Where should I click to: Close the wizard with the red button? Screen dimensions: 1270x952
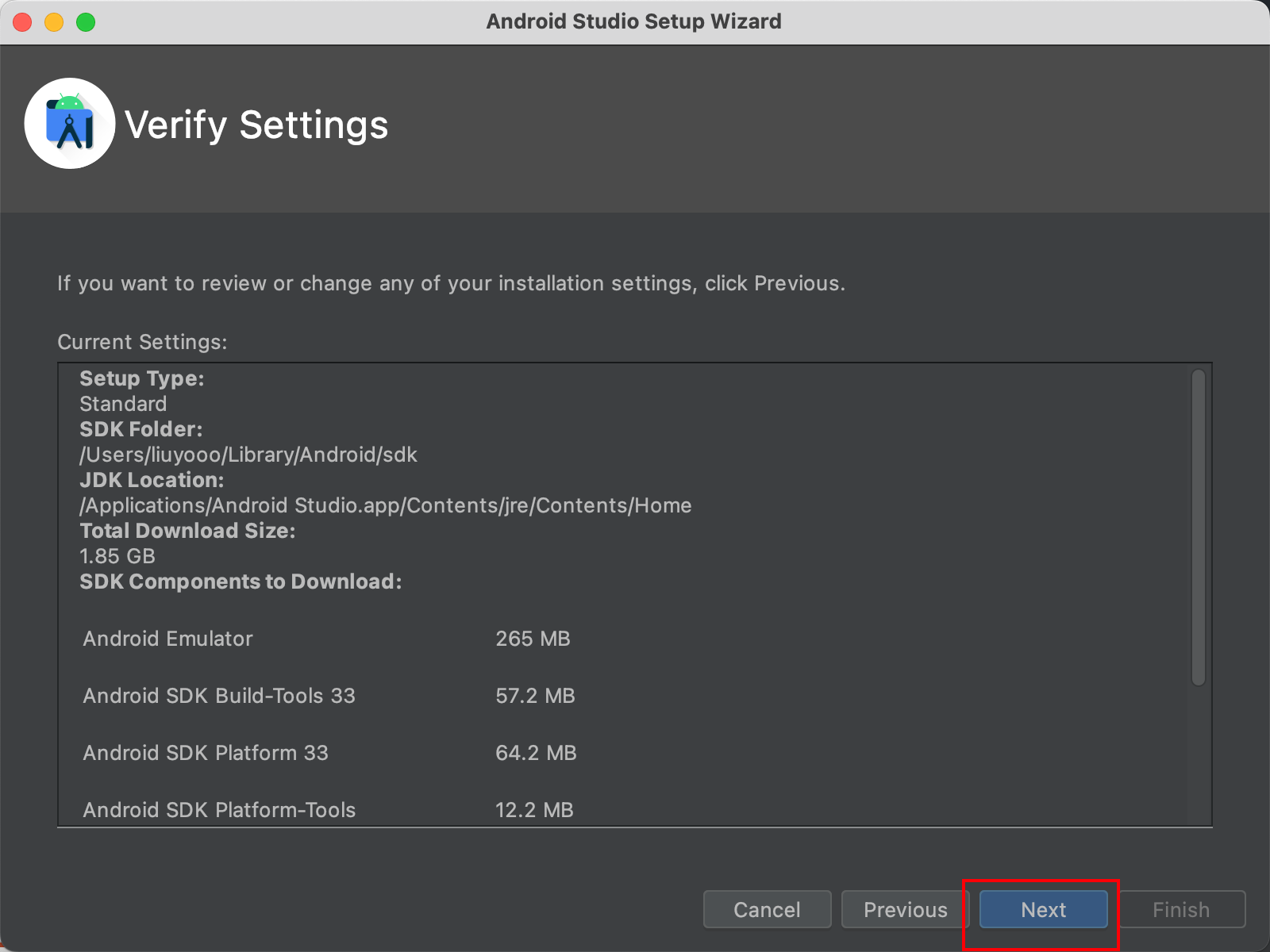click(22, 21)
